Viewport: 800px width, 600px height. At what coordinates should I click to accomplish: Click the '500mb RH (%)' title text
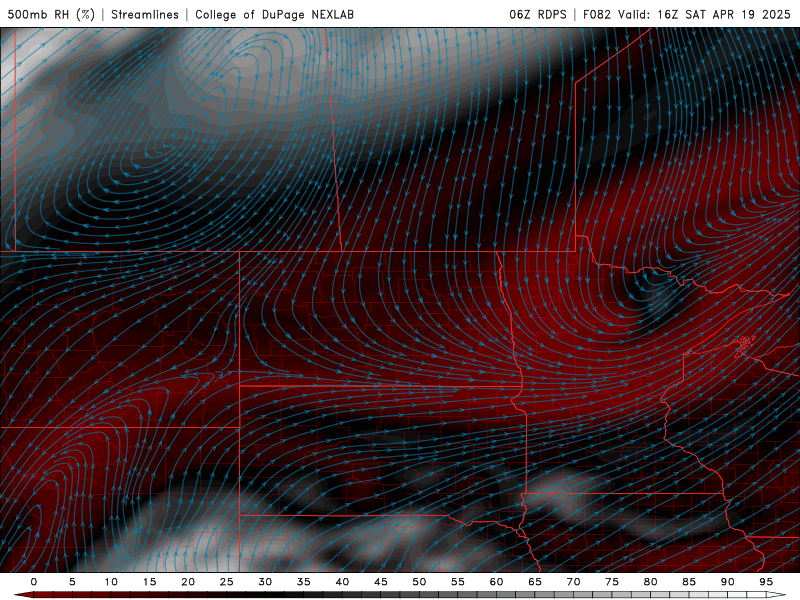coord(51,14)
